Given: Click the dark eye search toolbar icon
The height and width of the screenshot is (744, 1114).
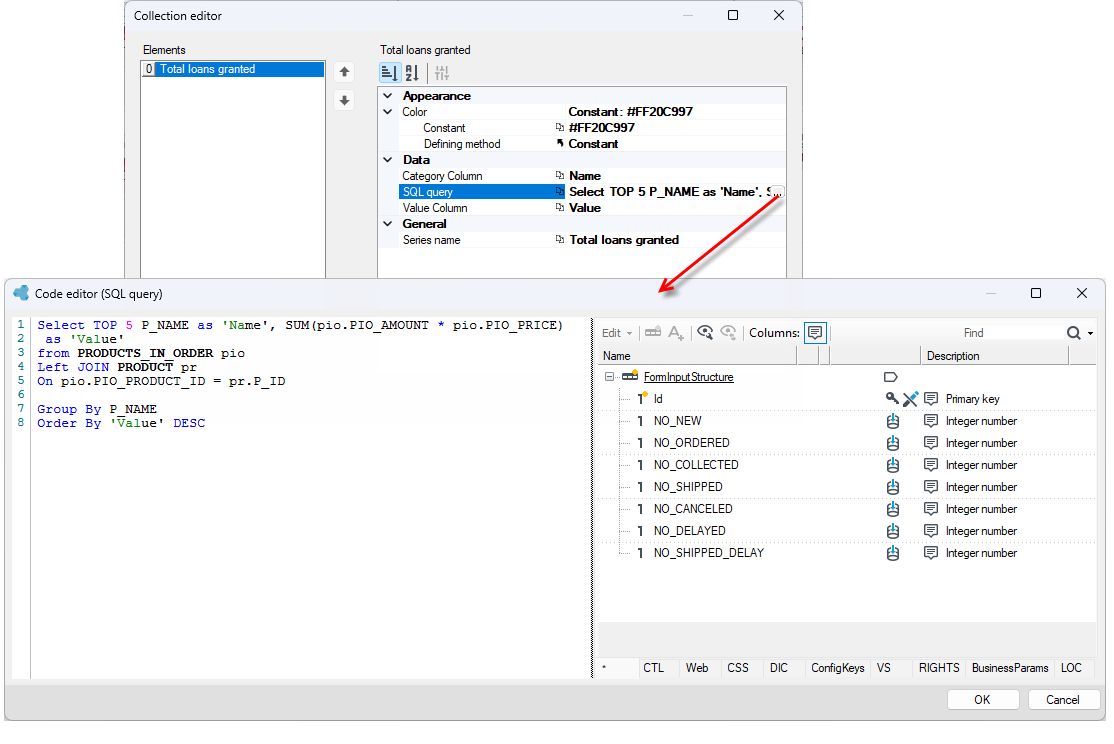Looking at the screenshot, I should (705, 333).
